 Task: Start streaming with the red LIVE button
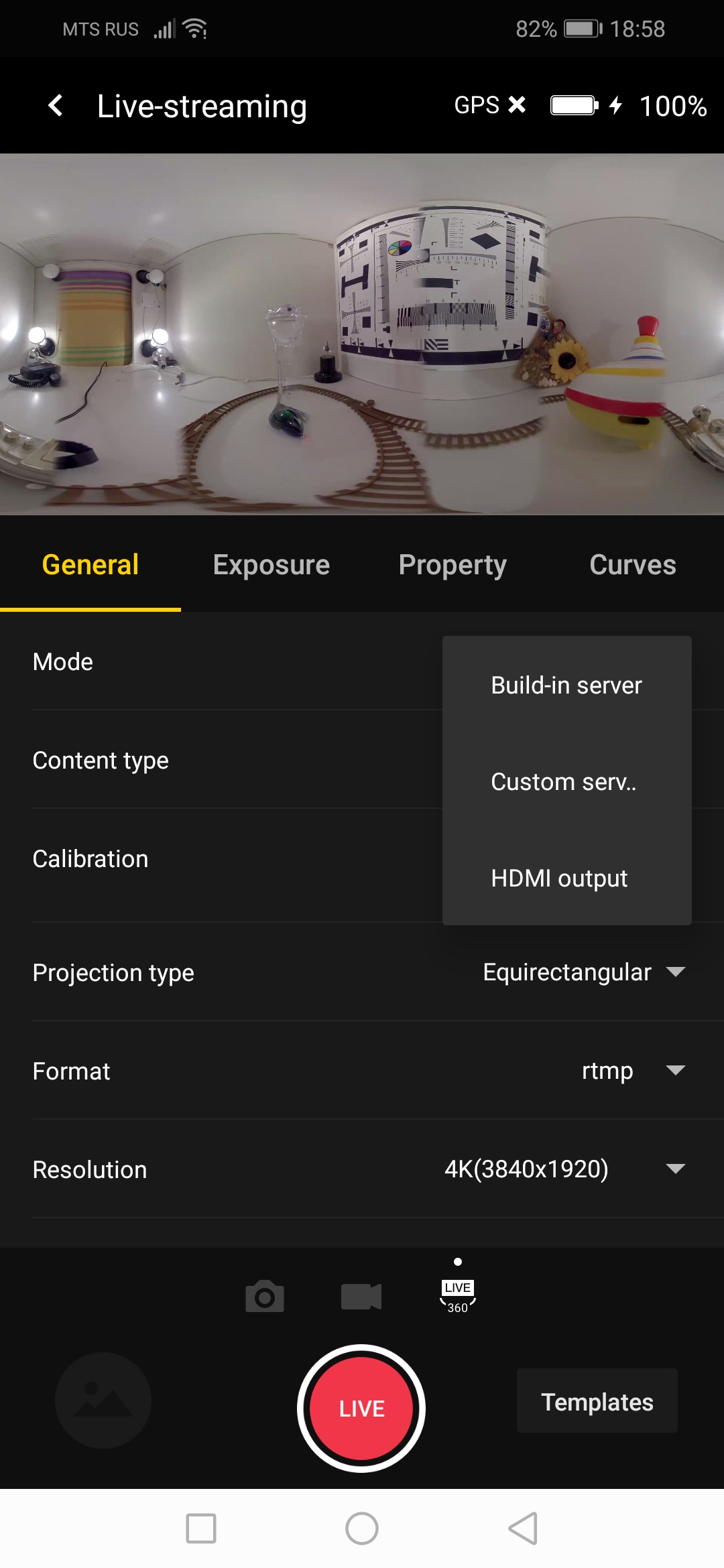point(361,1408)
